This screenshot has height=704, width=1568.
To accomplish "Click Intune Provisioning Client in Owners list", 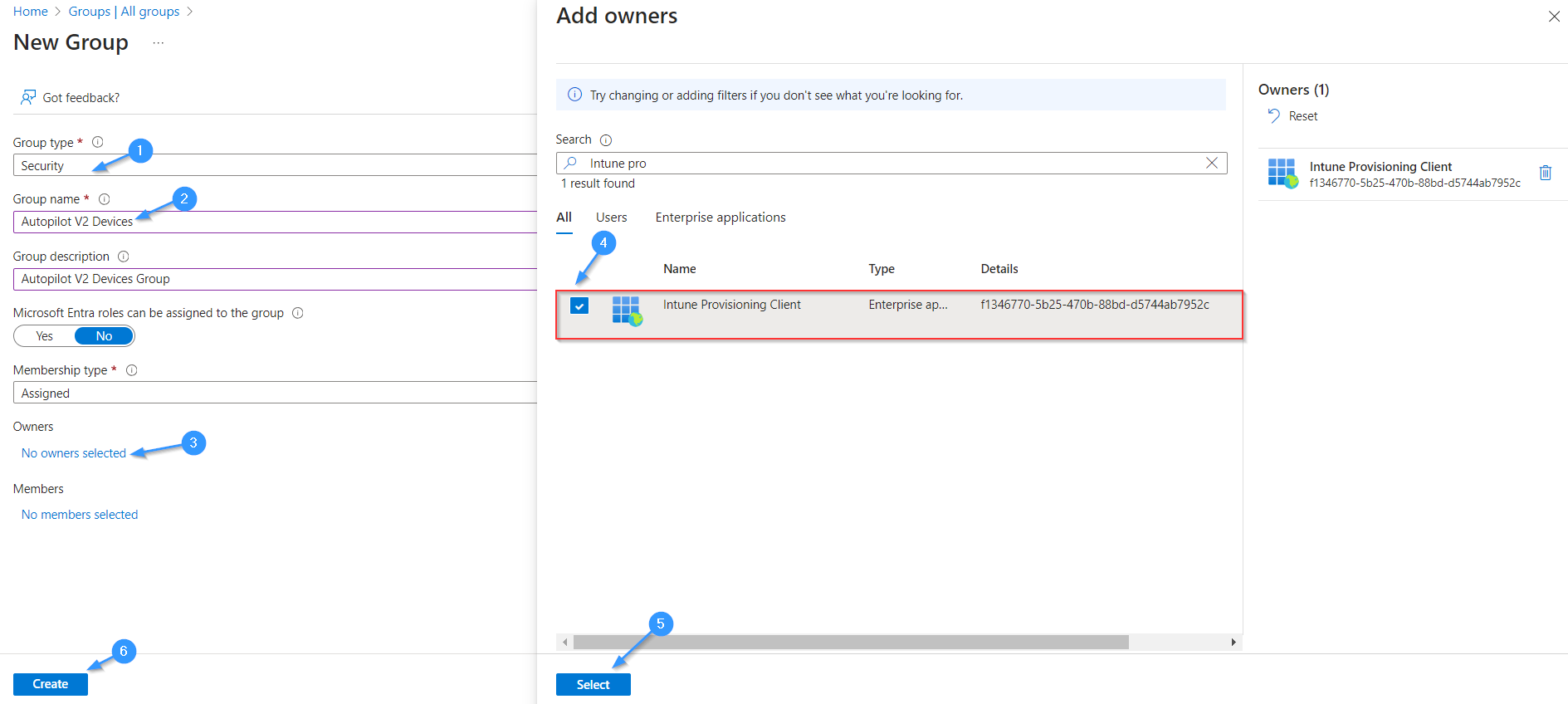I will pyautogui.click(x=1381, y=167).
